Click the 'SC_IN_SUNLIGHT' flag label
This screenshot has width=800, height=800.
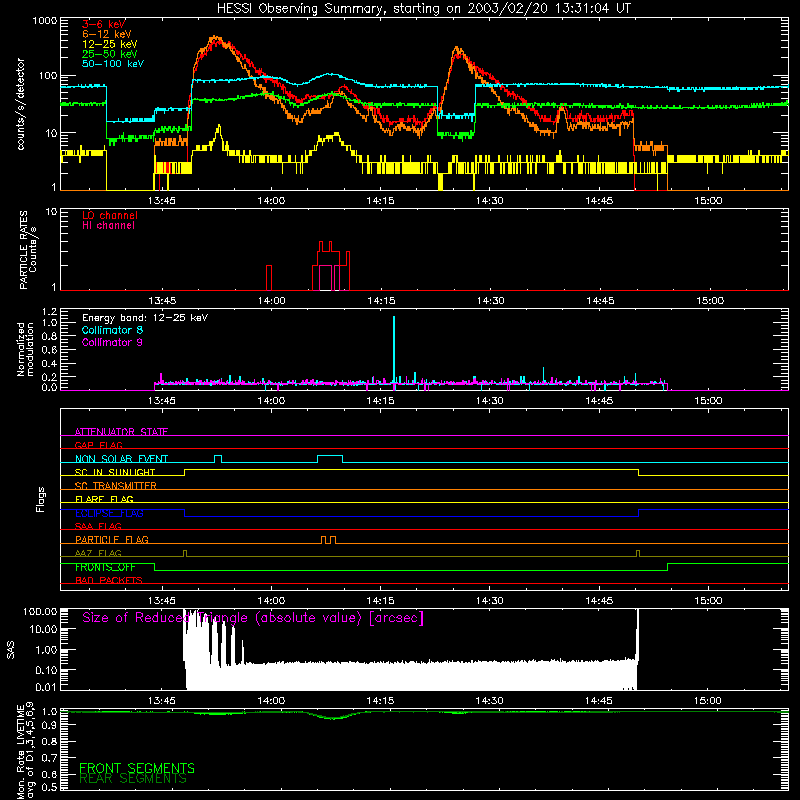[115, 472]
